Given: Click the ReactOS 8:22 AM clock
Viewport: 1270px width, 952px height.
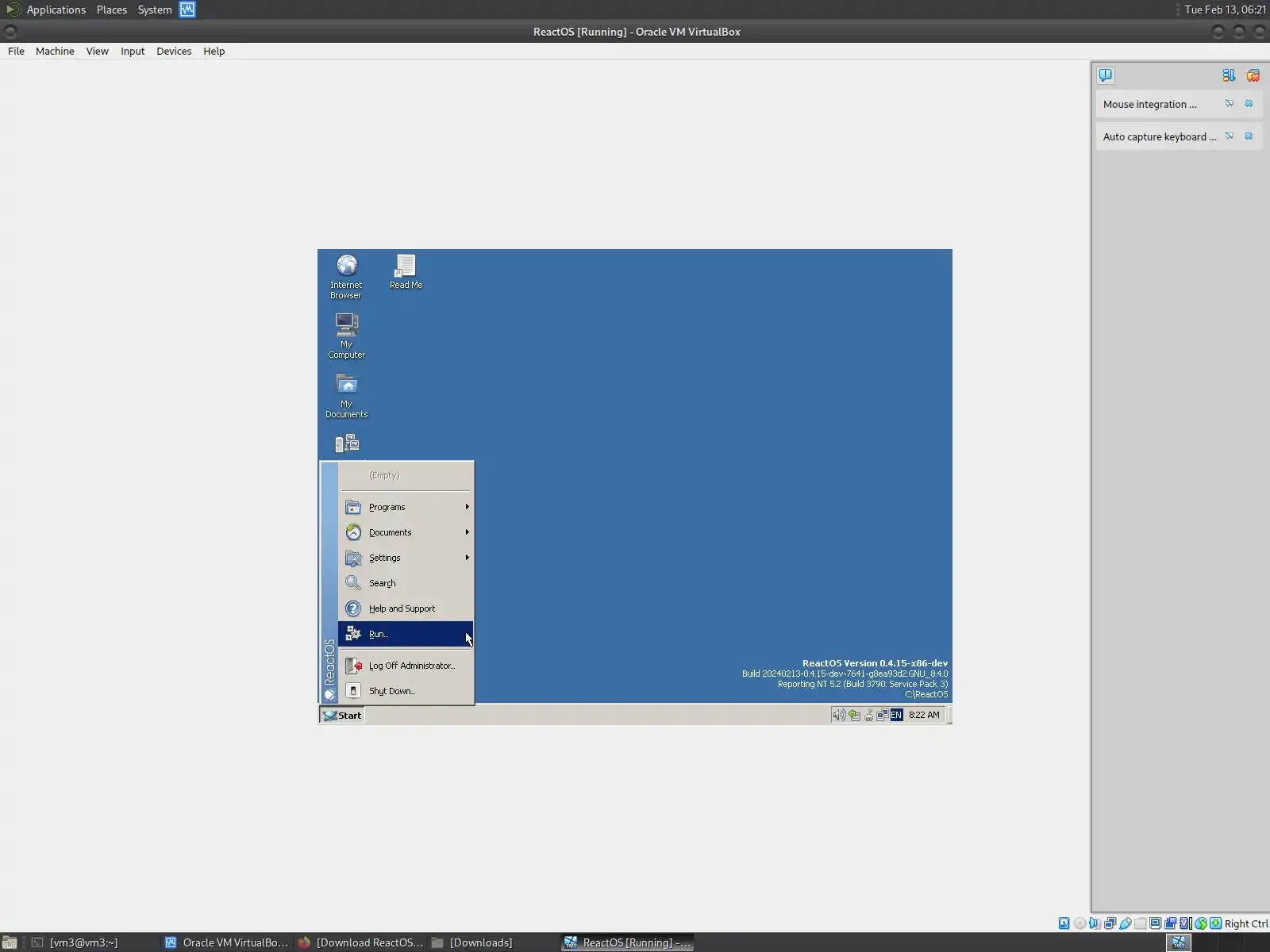Looking at the screenshot, I should tap(924, 715).
